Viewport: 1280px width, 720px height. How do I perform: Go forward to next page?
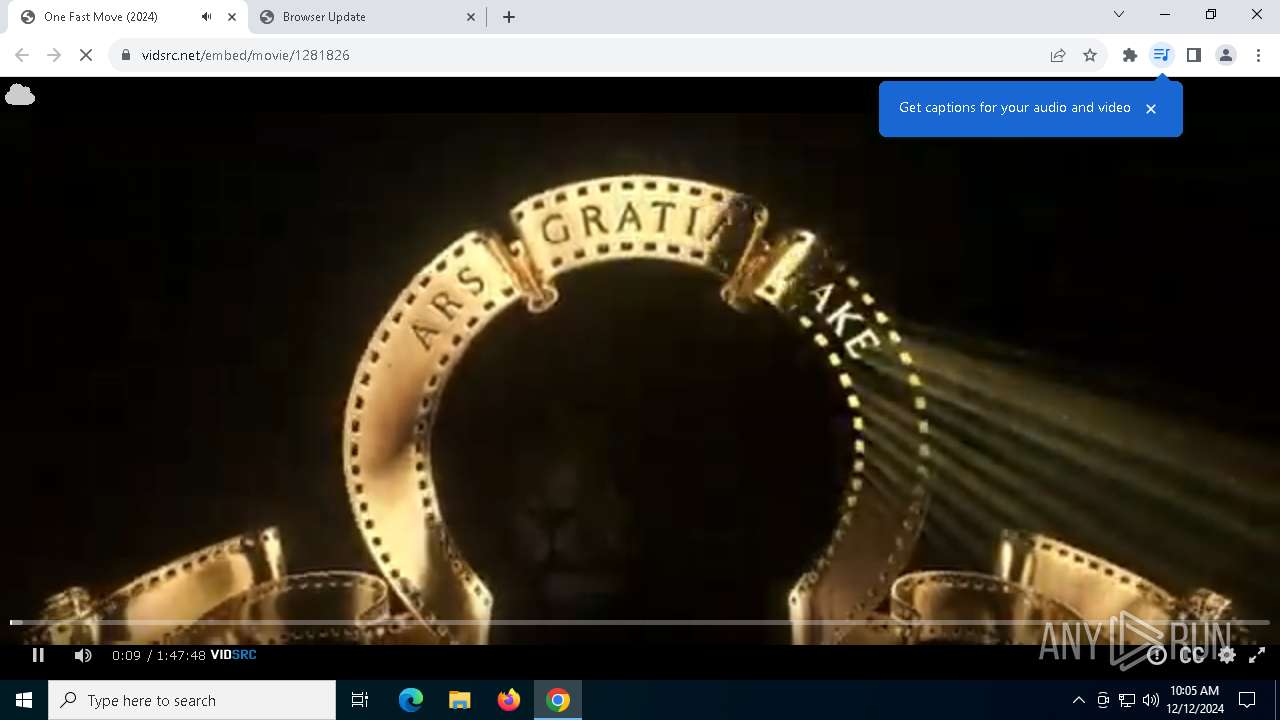(54, 55)
